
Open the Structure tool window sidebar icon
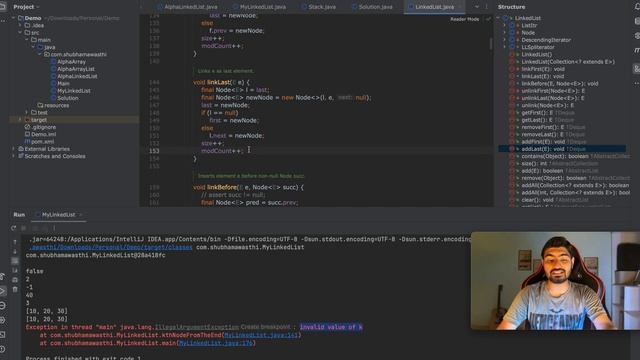pos(637,69)
